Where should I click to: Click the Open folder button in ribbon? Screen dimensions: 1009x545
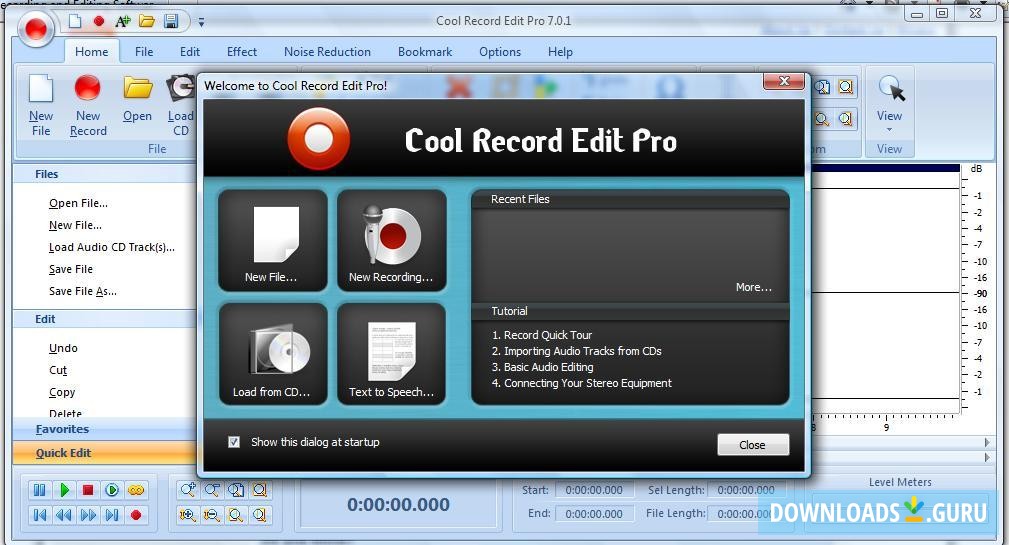click(137, 99)
